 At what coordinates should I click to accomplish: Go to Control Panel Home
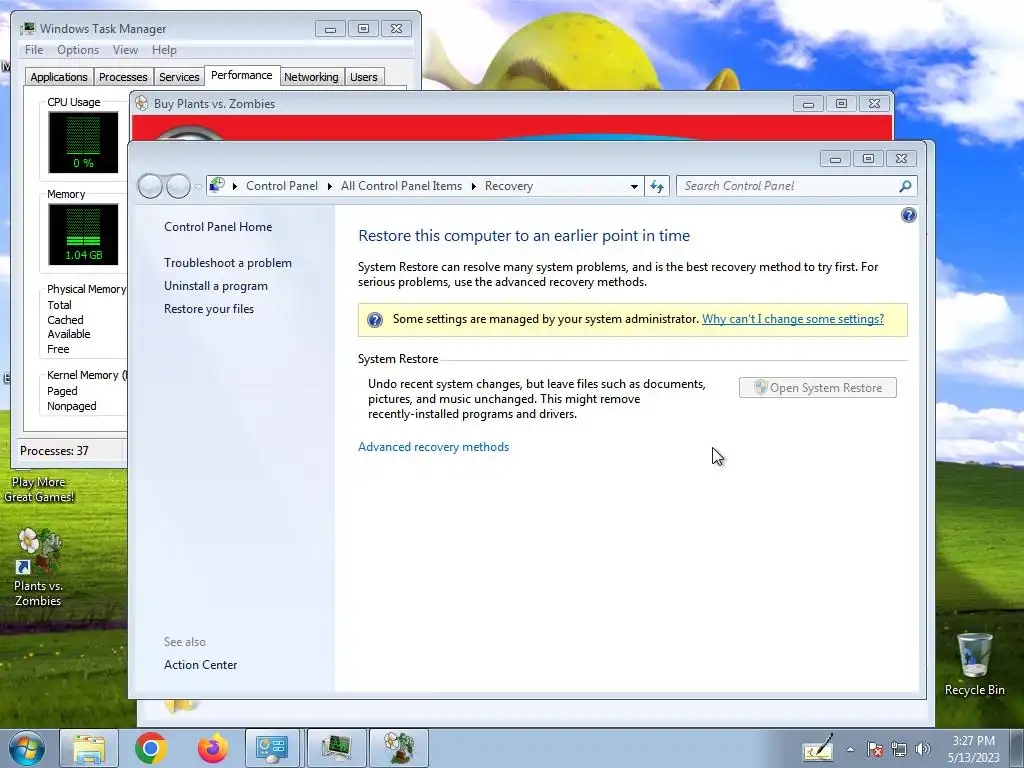[218, 227]
